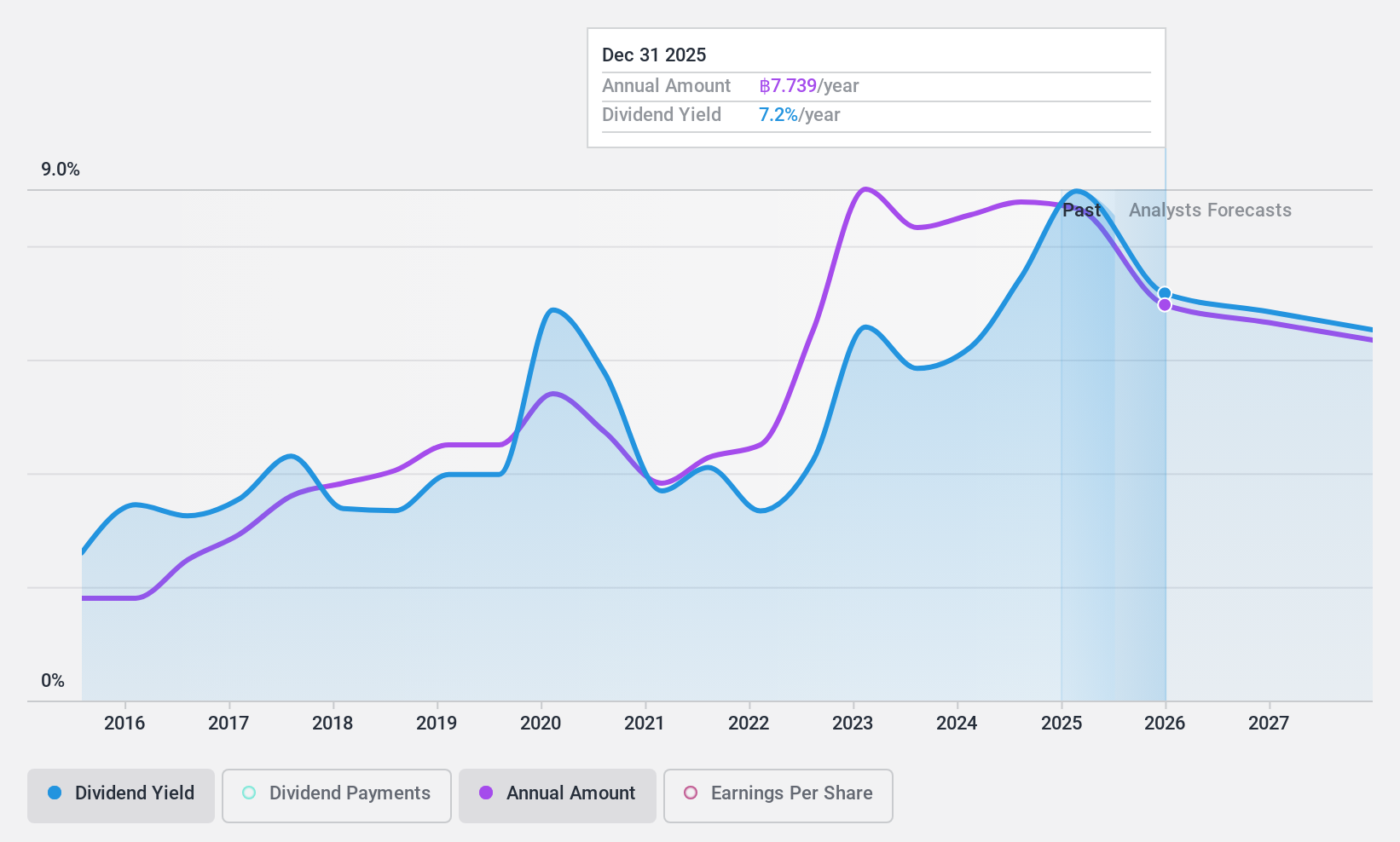This screenshot has width=1400, height=842.
Task: Click the 2018 axis label
Action: point(333,724)
